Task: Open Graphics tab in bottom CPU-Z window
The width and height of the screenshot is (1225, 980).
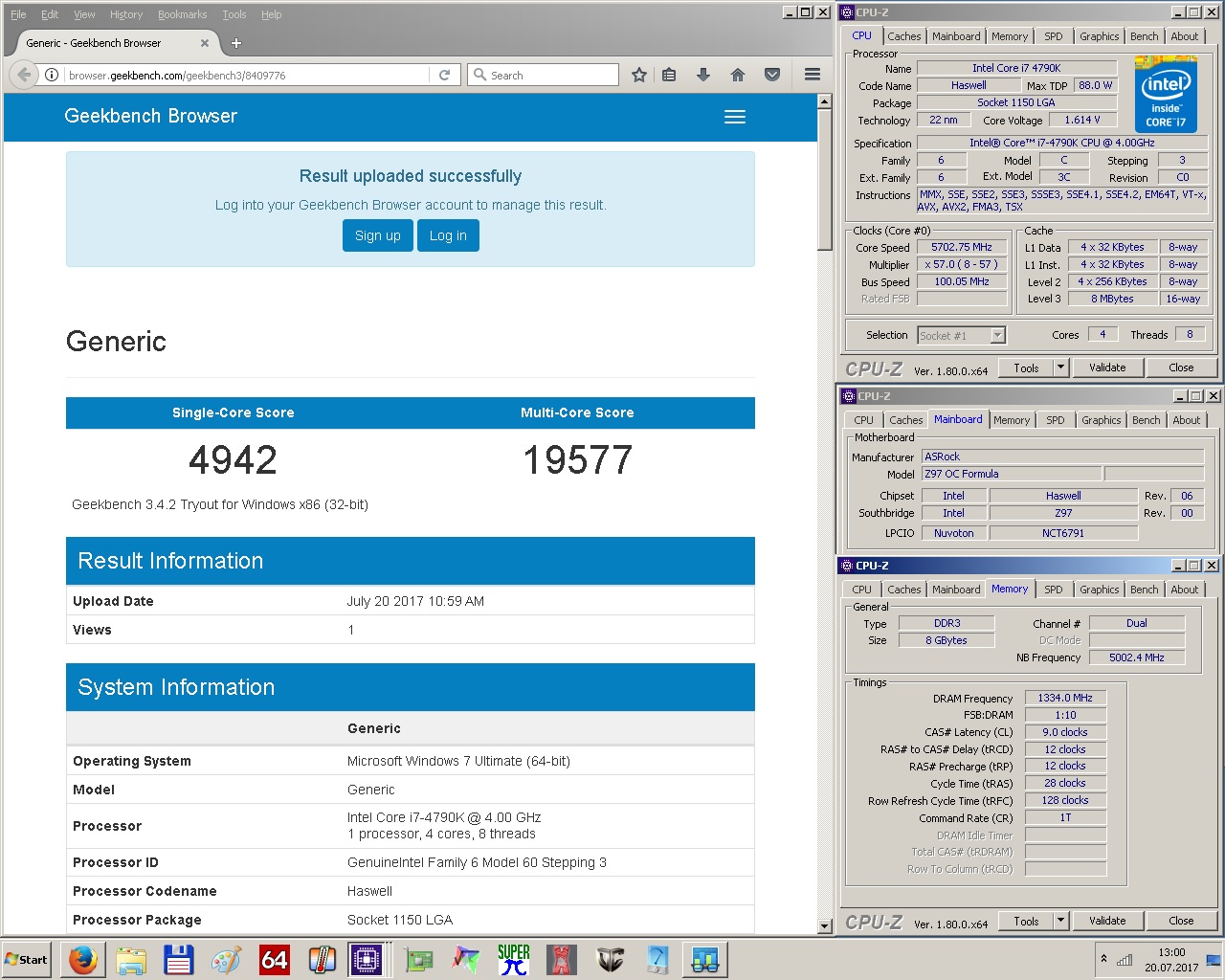Action: click(1099, 590)
